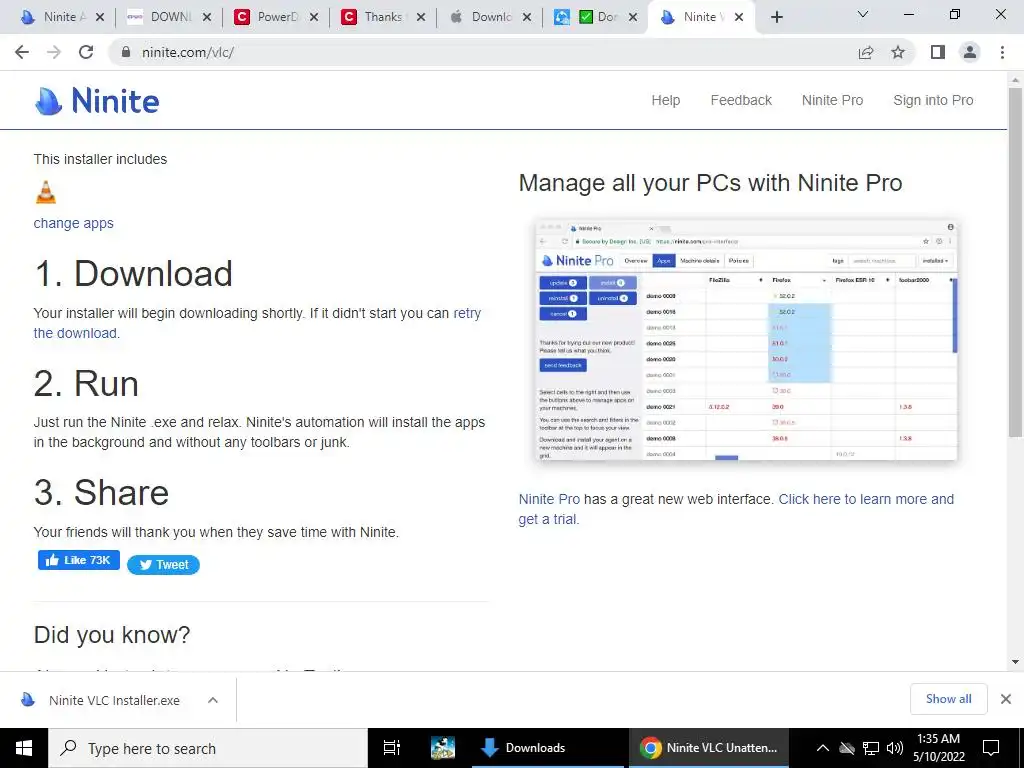Open the notification center icon
1024x768 pixels.
[x=991, y=748]
